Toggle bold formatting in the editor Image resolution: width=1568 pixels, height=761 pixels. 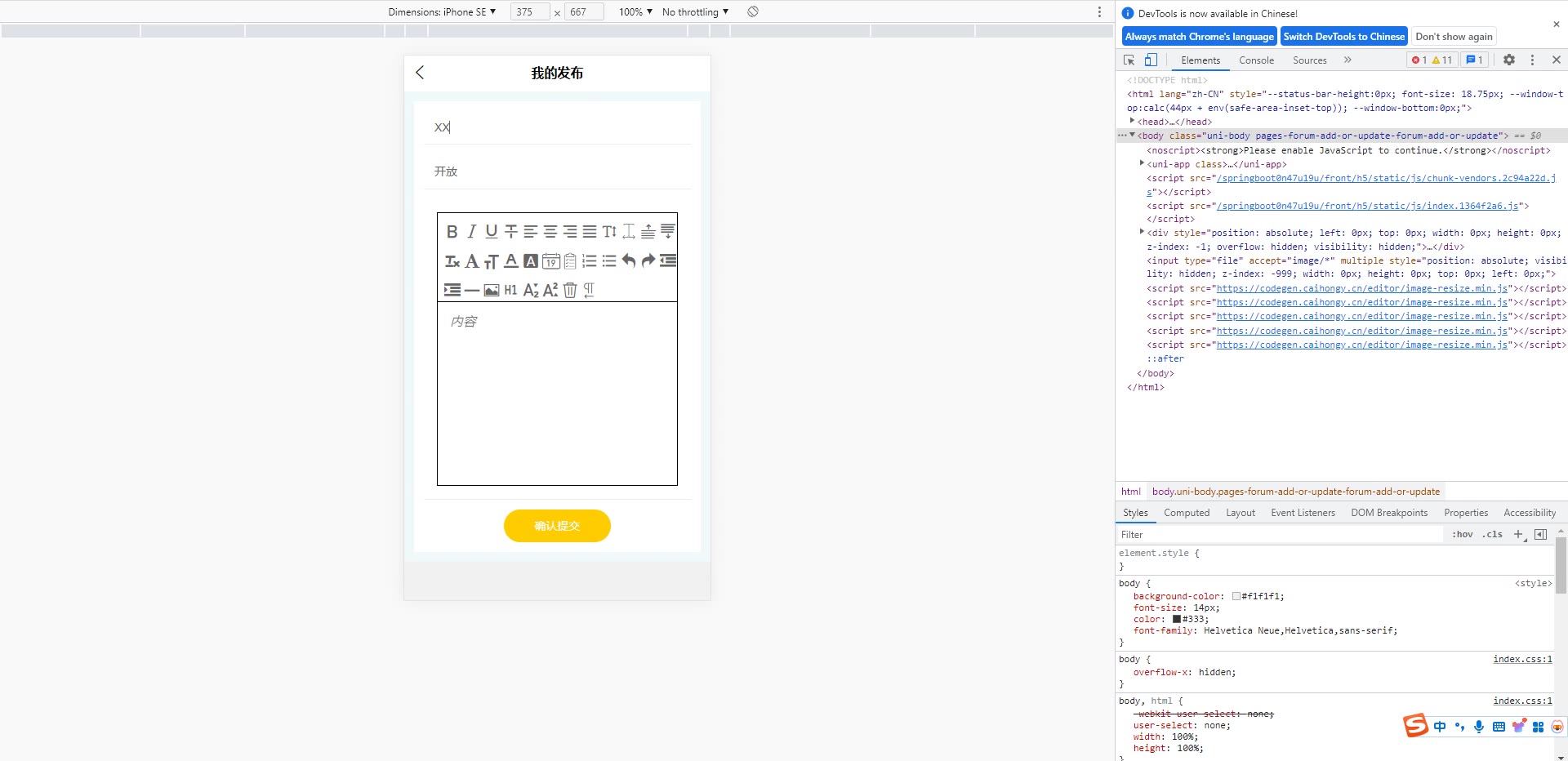(x=452, y=232)
